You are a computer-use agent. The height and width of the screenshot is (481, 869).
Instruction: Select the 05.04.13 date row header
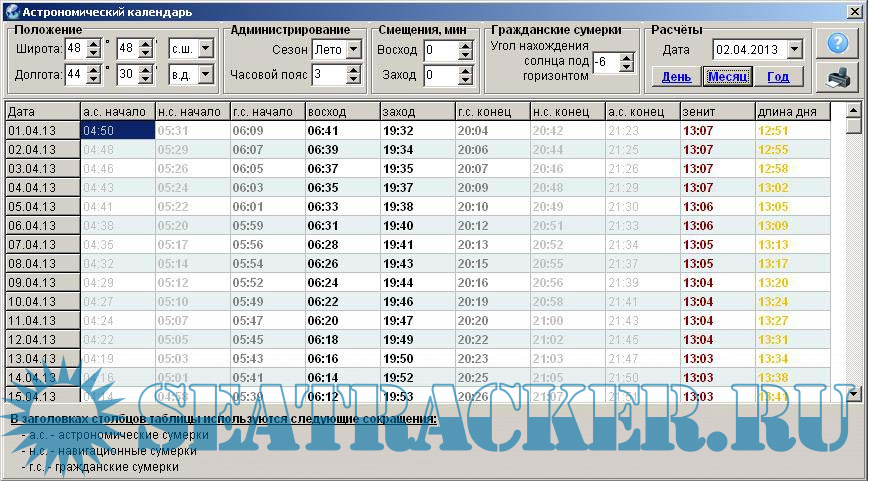(41, 206)
